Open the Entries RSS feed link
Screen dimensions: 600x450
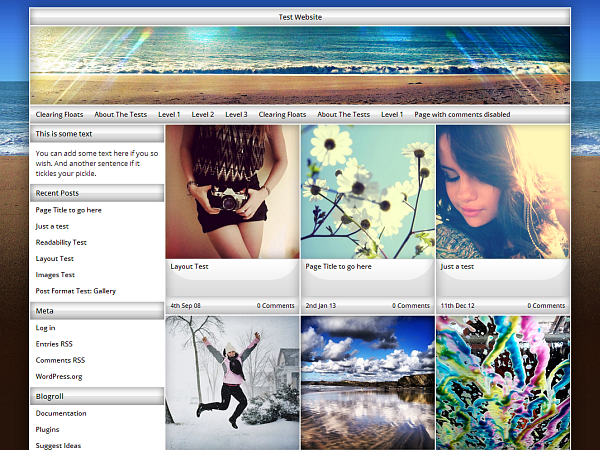click(54, 344)
